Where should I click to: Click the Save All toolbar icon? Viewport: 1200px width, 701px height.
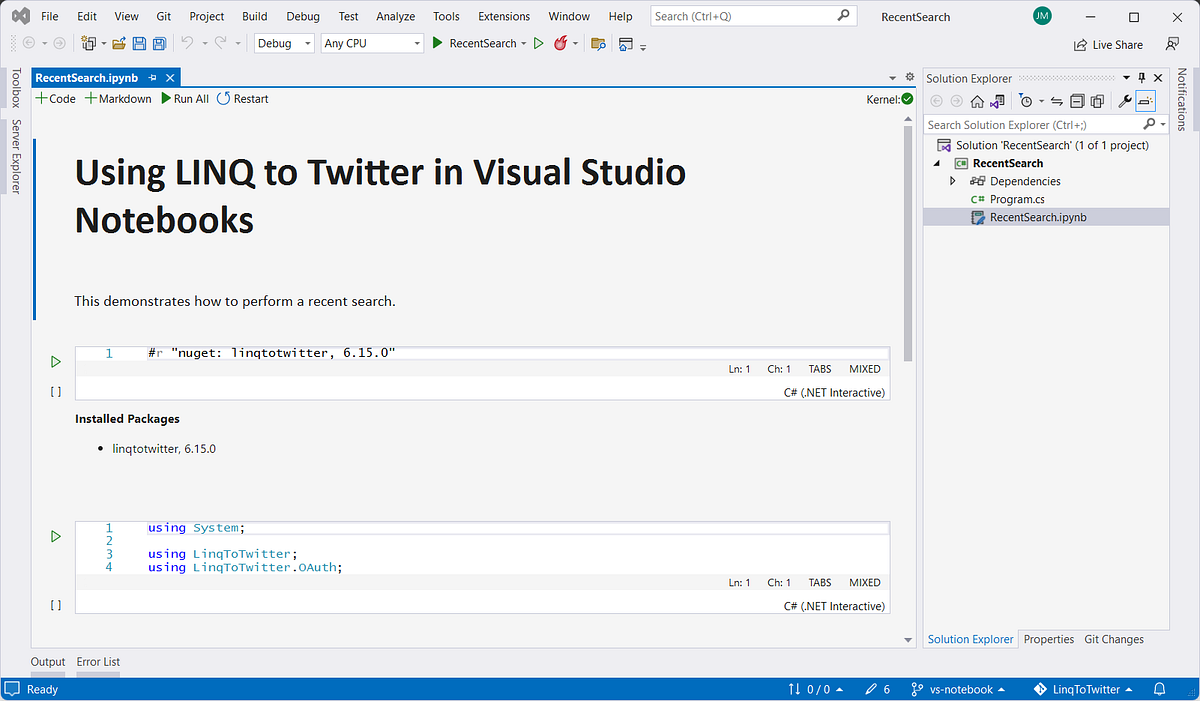point(159,43)
